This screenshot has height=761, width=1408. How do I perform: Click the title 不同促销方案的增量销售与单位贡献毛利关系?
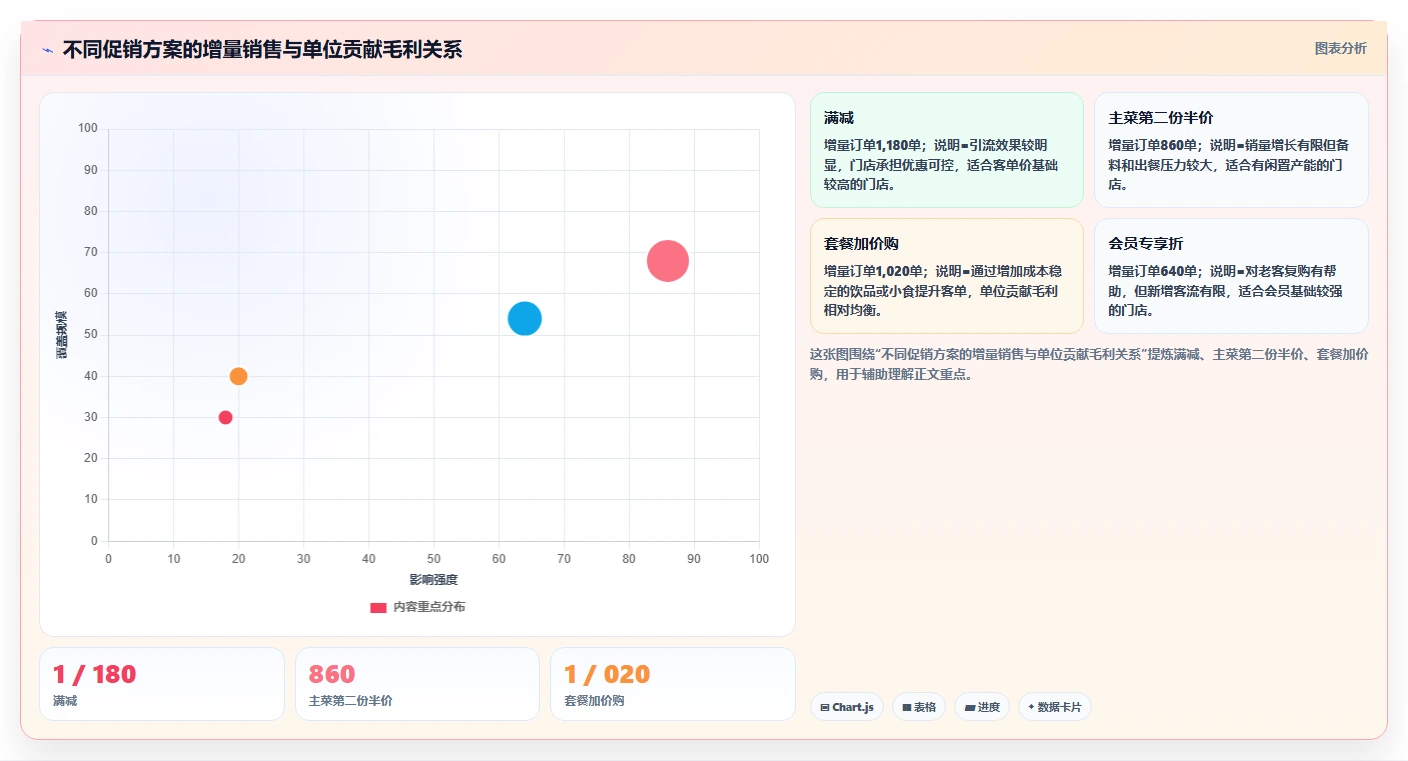[262, 49]
